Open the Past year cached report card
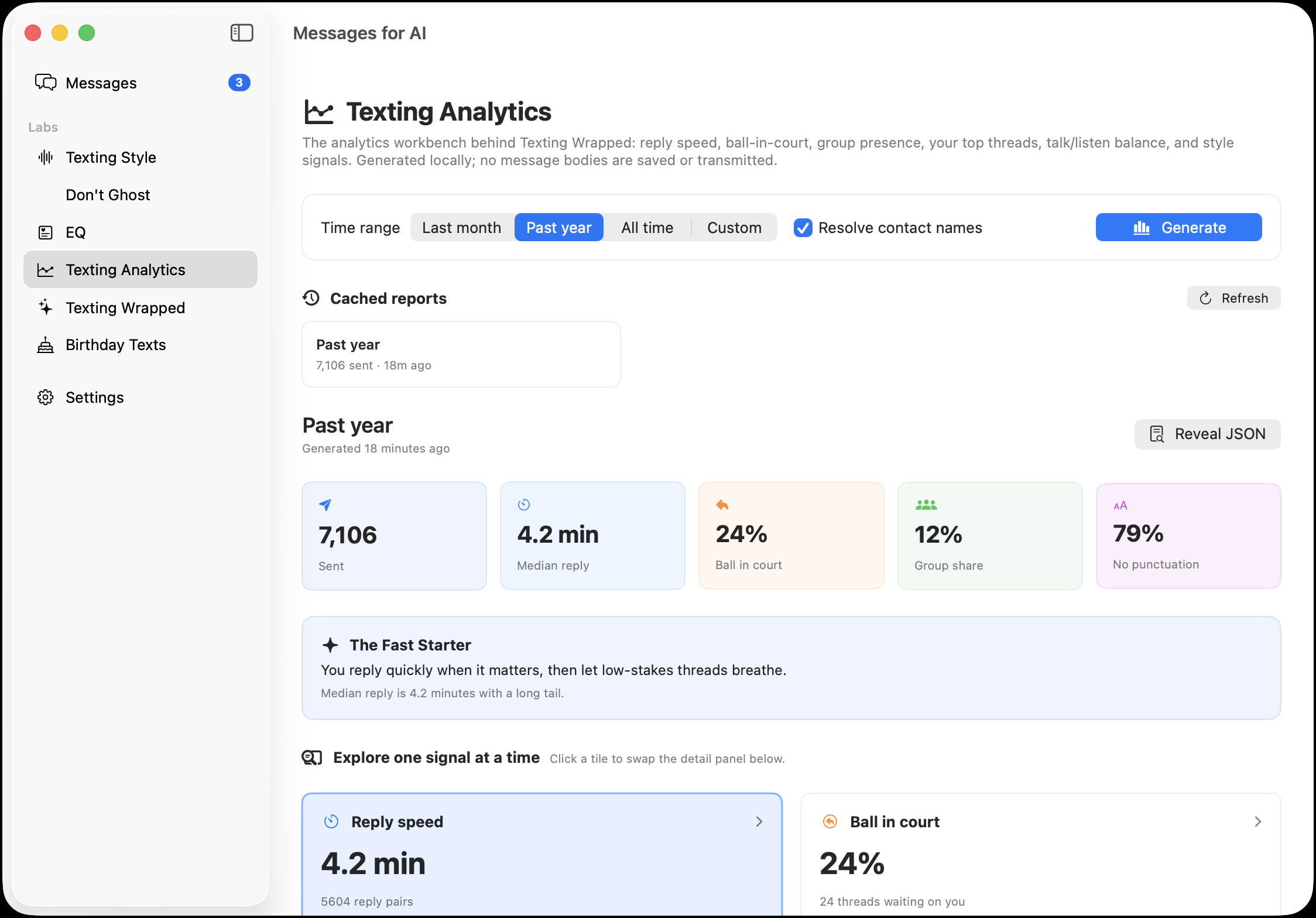This screenshot has width=1316, height=918. [x=461, y=354]
